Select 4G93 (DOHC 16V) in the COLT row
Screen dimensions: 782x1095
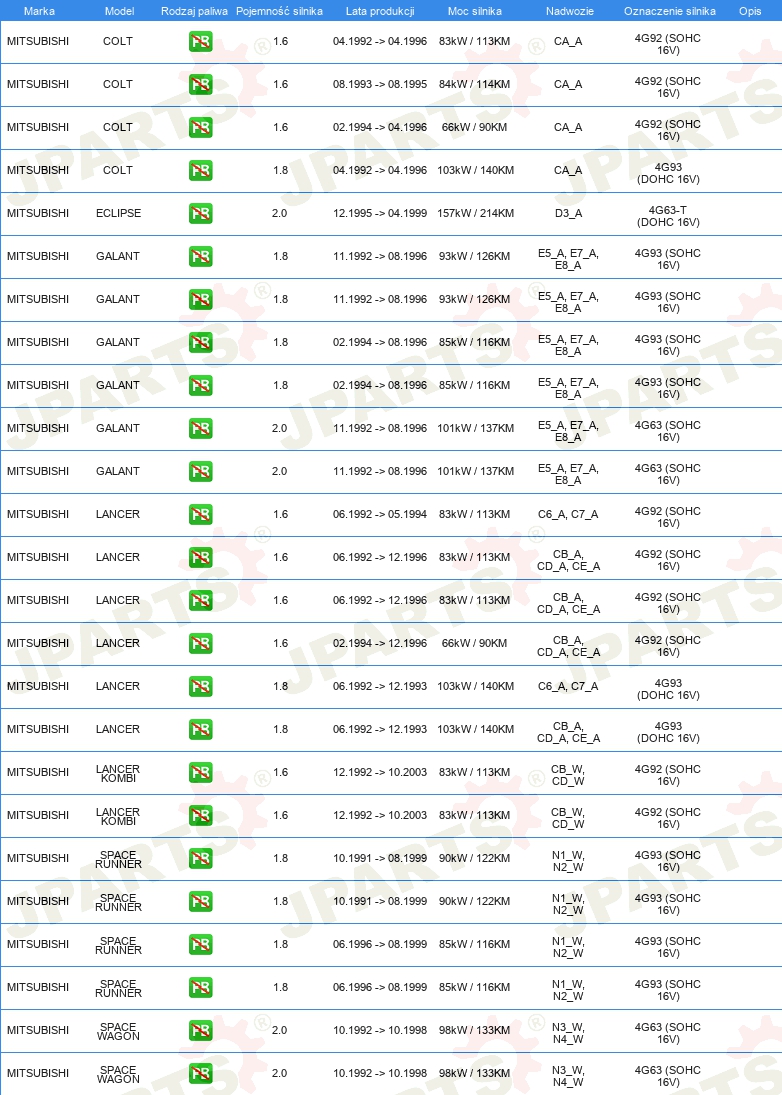click(668, 173)
